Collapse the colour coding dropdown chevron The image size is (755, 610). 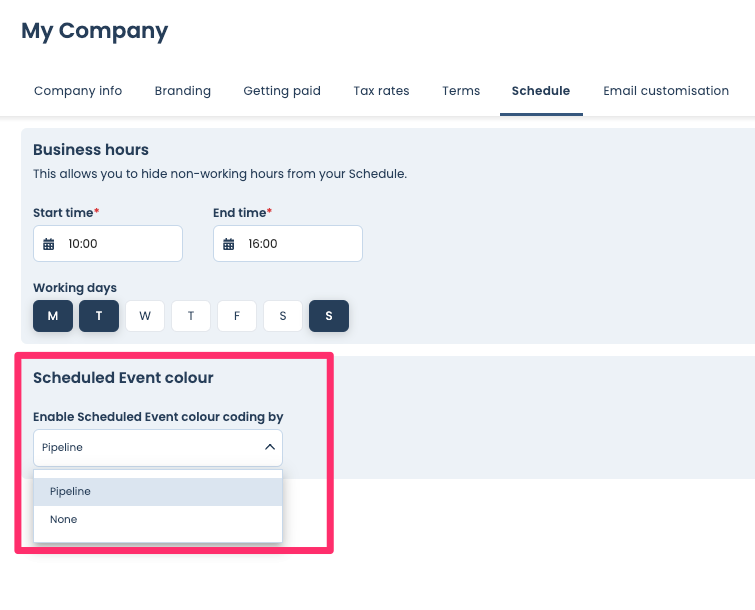point(269,448)
